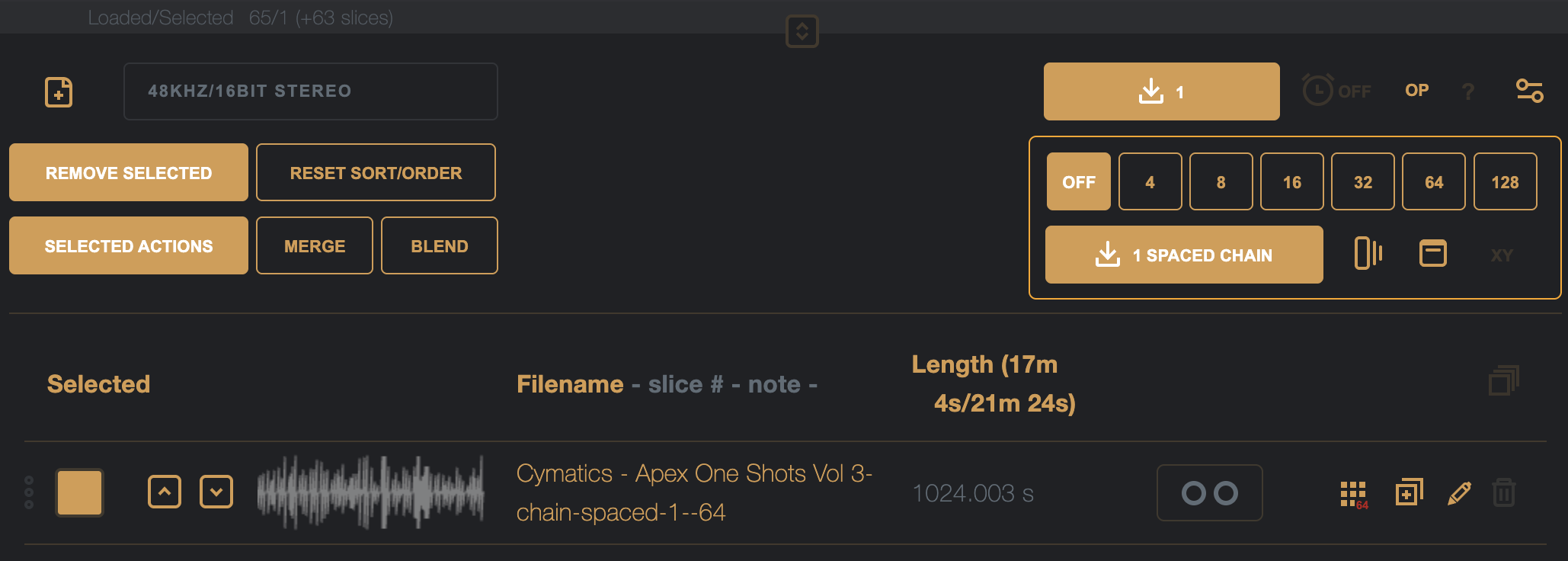Click the stereo channel toggle circles

click(x=1209, y=493)
